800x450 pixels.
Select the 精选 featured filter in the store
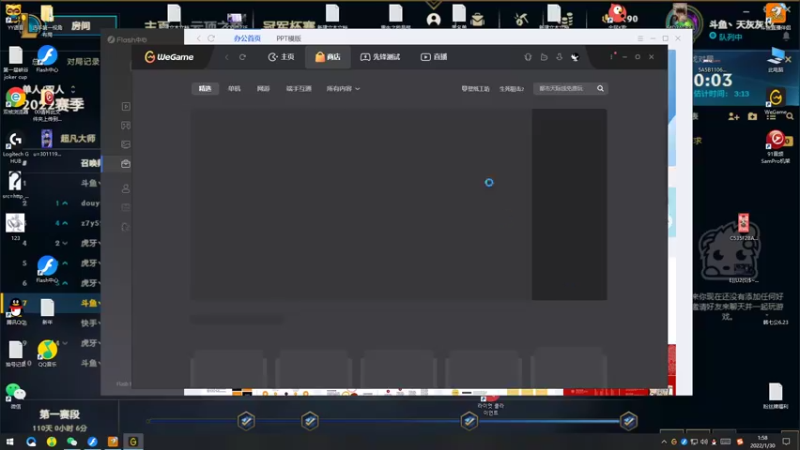pos(205,88)
